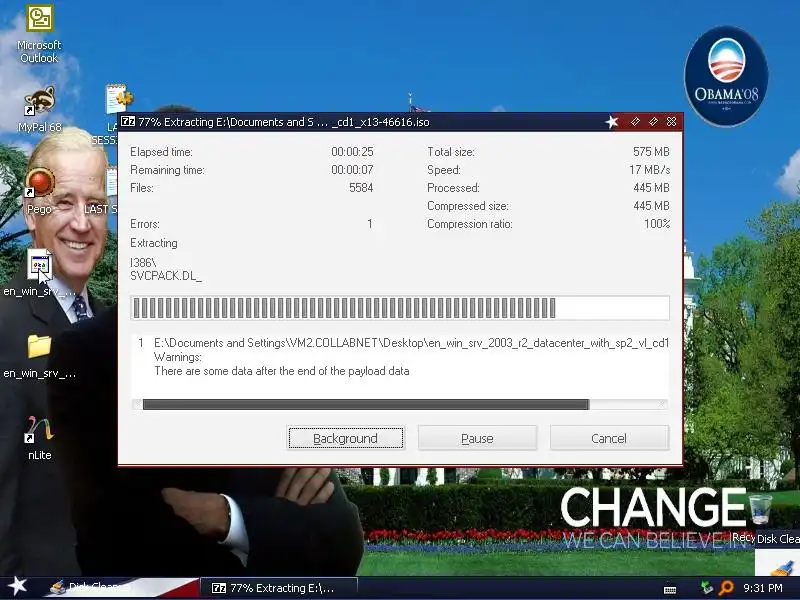Click the Total size value 575 MB

[x=651, y=152]
